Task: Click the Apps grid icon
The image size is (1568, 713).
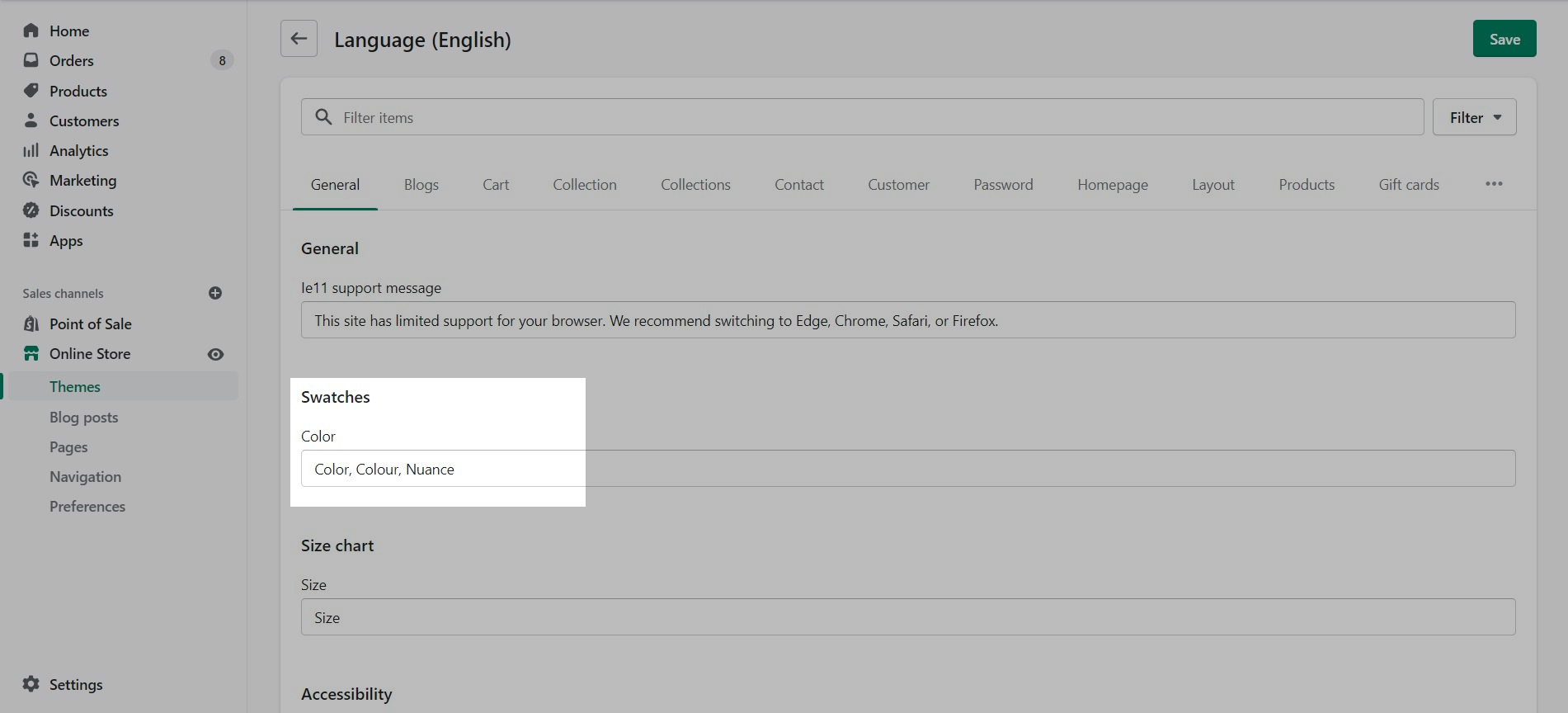Action: [31, 240]
